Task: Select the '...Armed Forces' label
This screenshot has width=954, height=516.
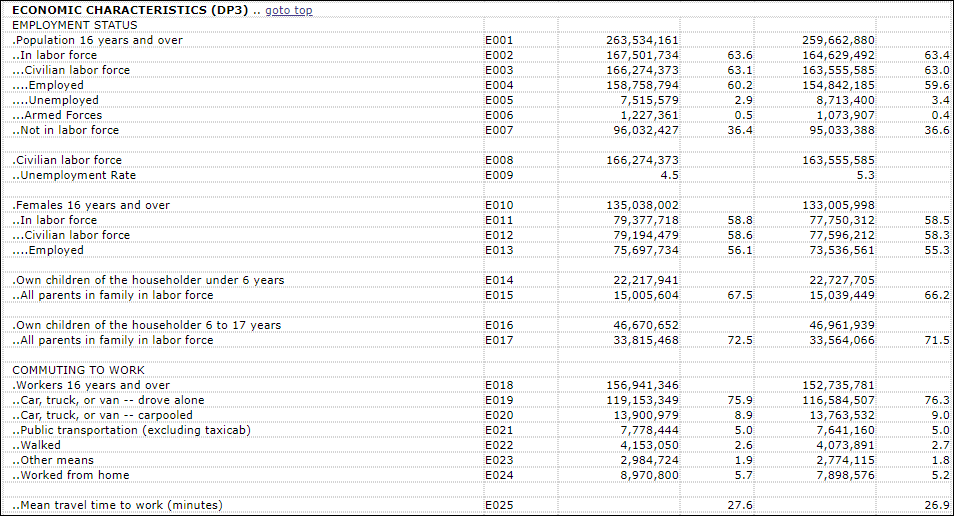Action: point(57,115)
